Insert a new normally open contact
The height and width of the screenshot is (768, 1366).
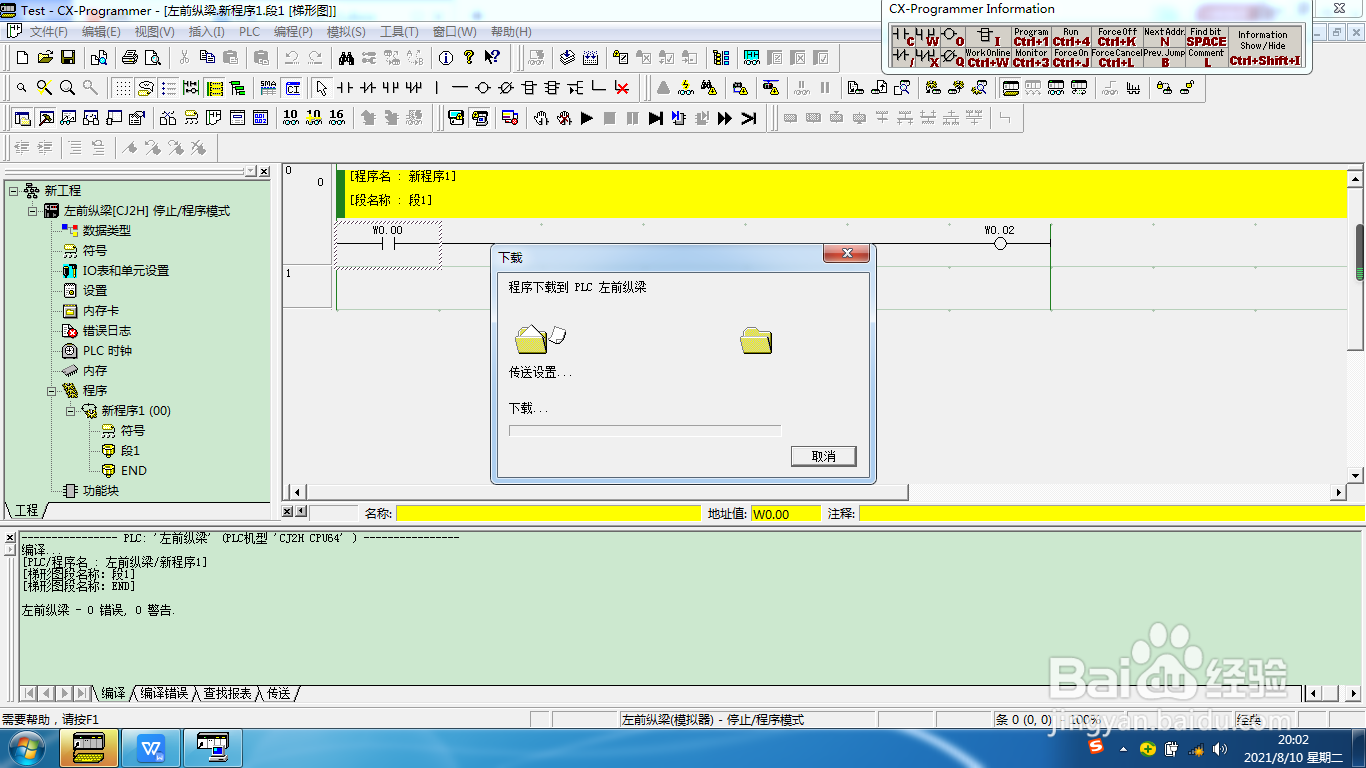[345, 88]
